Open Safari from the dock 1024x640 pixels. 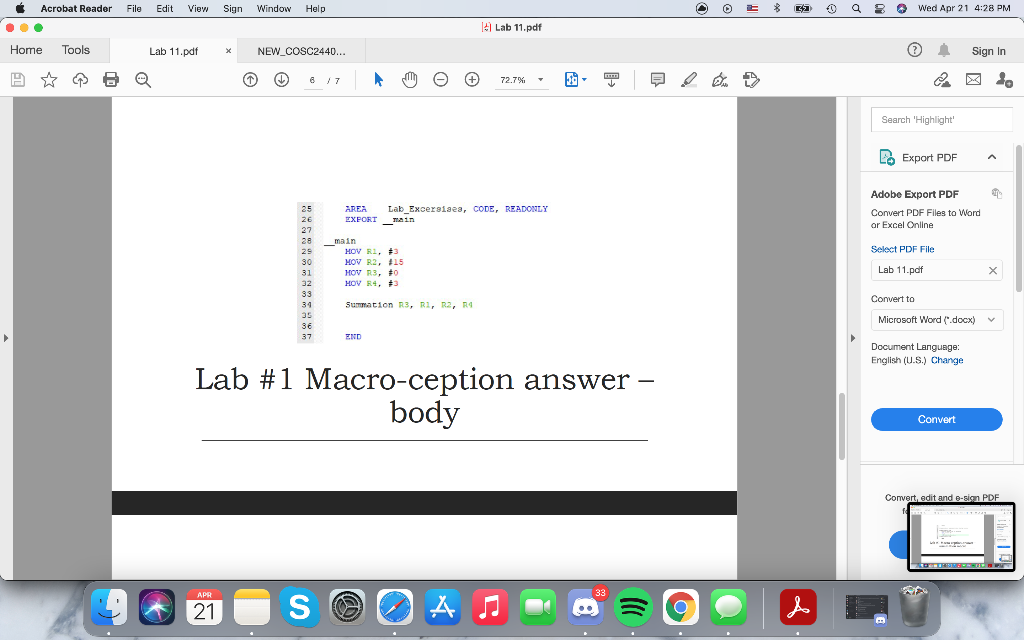[x=394, y=607]
